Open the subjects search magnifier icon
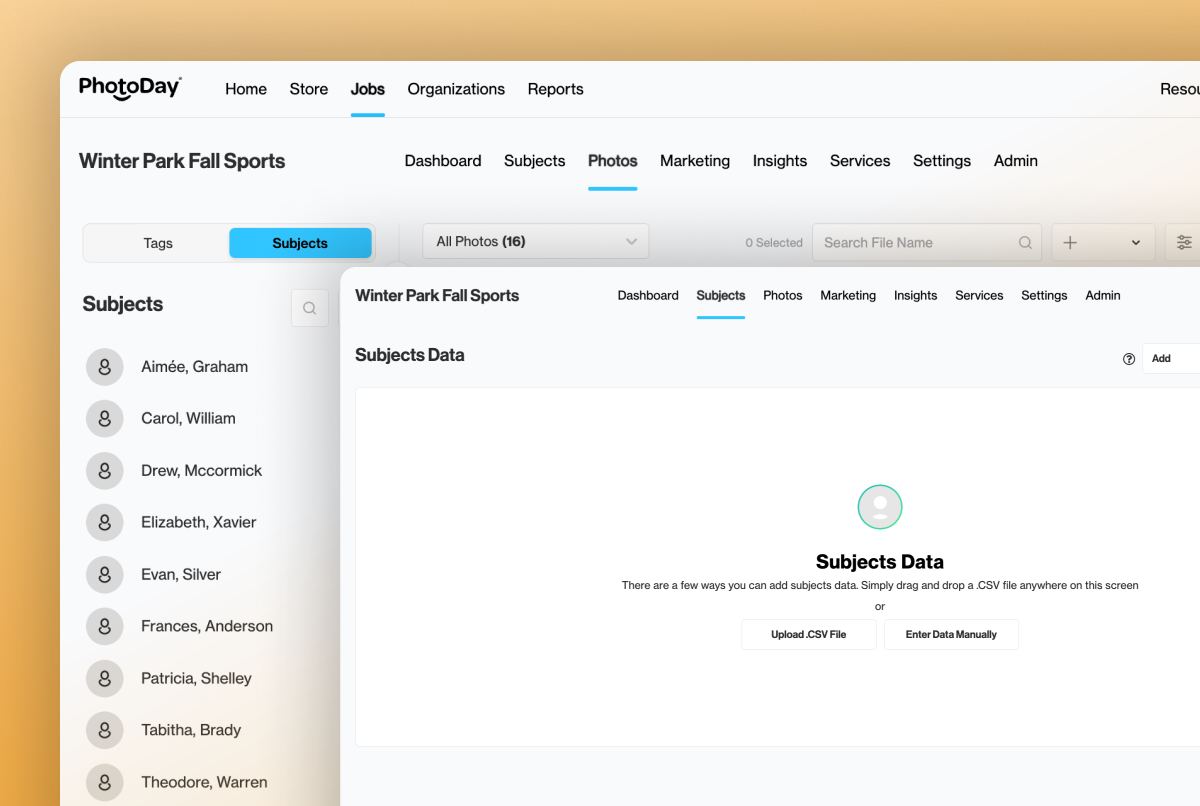The width and height of the screenshot is (1200, 806). pos(310,308)
